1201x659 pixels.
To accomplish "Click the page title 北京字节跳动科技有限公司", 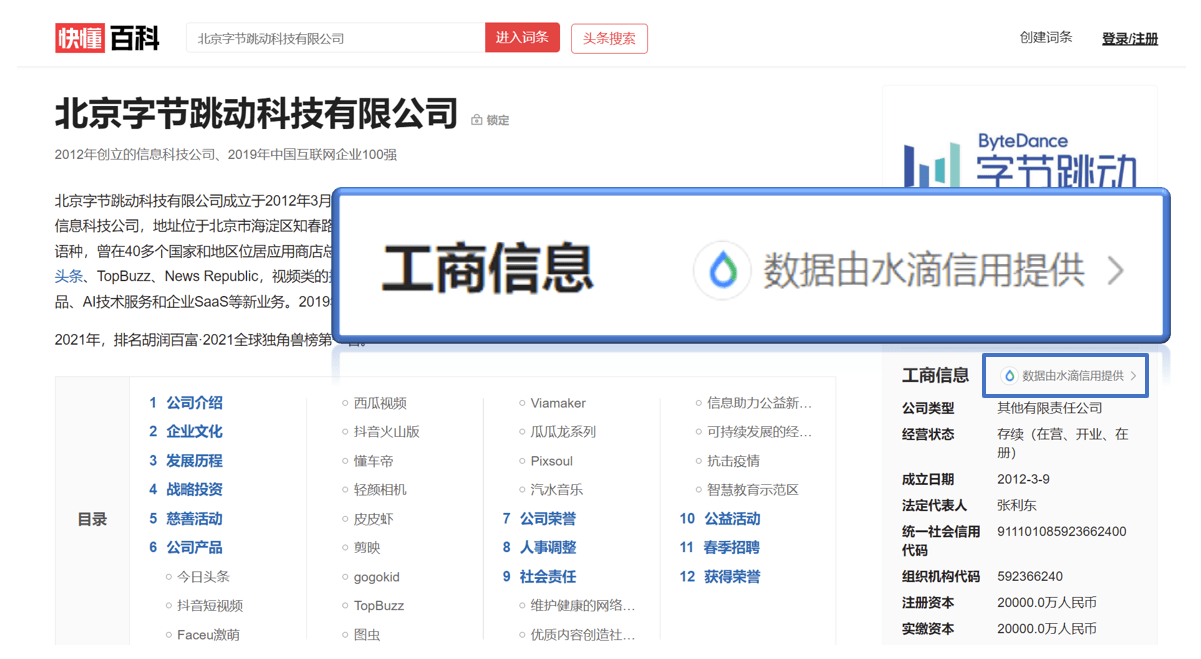I will pos(256,114).
